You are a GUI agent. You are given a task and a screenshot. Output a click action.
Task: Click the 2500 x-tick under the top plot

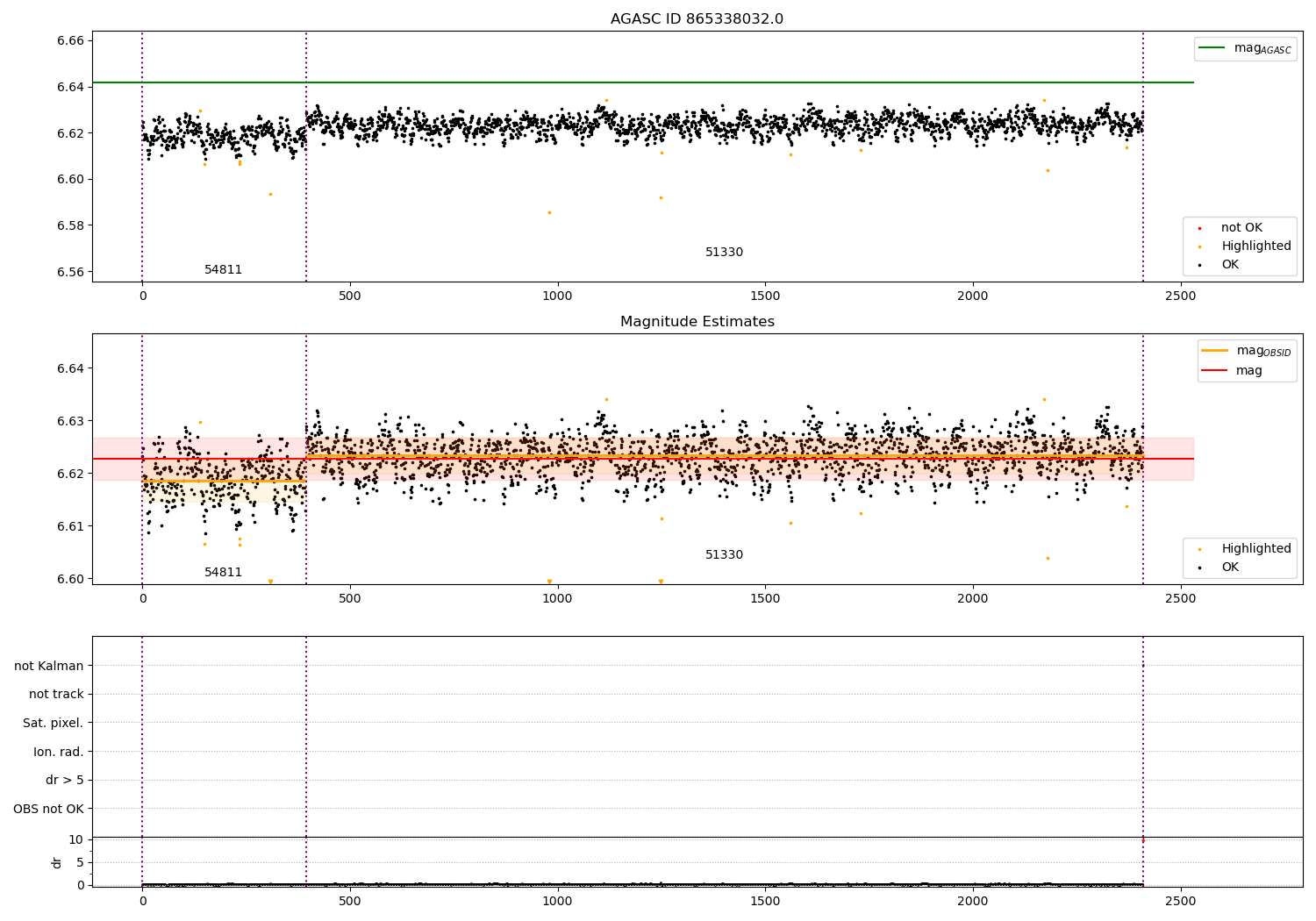(1180, 296)
